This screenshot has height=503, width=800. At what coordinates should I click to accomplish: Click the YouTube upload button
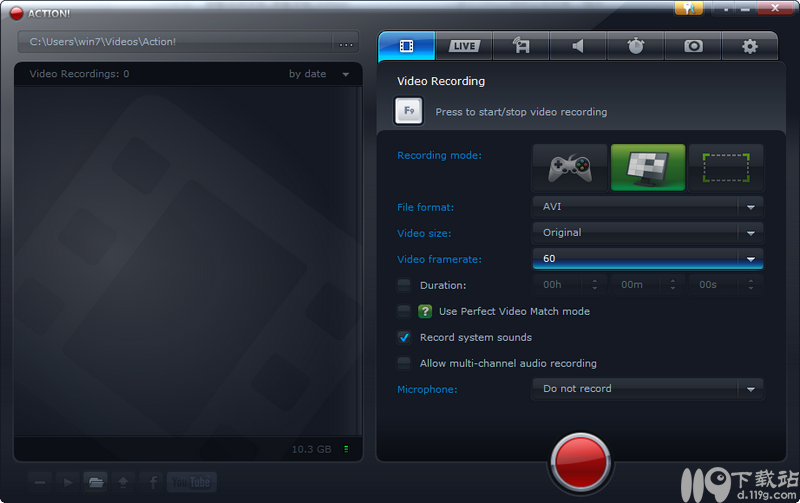[192, 482]
